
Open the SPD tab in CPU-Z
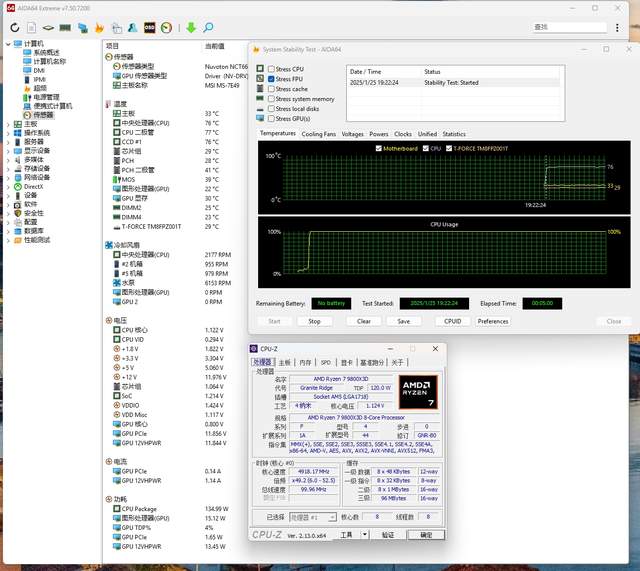[x=326, y=362]
